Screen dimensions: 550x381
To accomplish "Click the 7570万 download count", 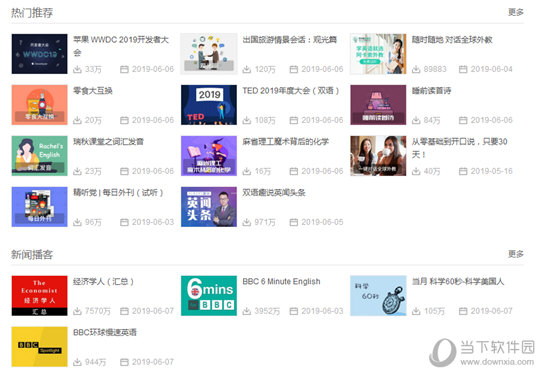I will pyautogui.click(x=98, y=311).
